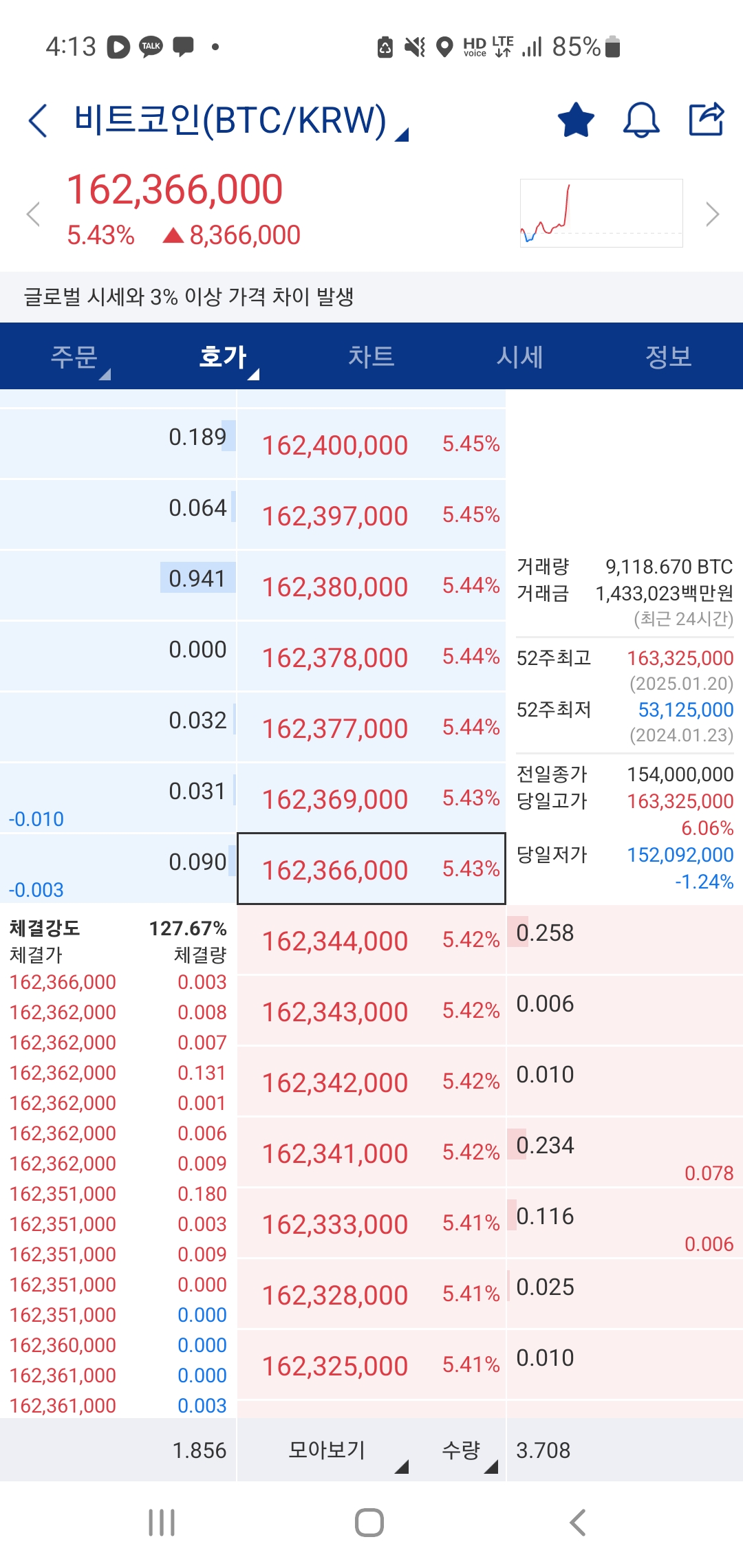Open Android recent apps button
The width and height of the screenshot is (743, 1568).
coord(162,1523)
